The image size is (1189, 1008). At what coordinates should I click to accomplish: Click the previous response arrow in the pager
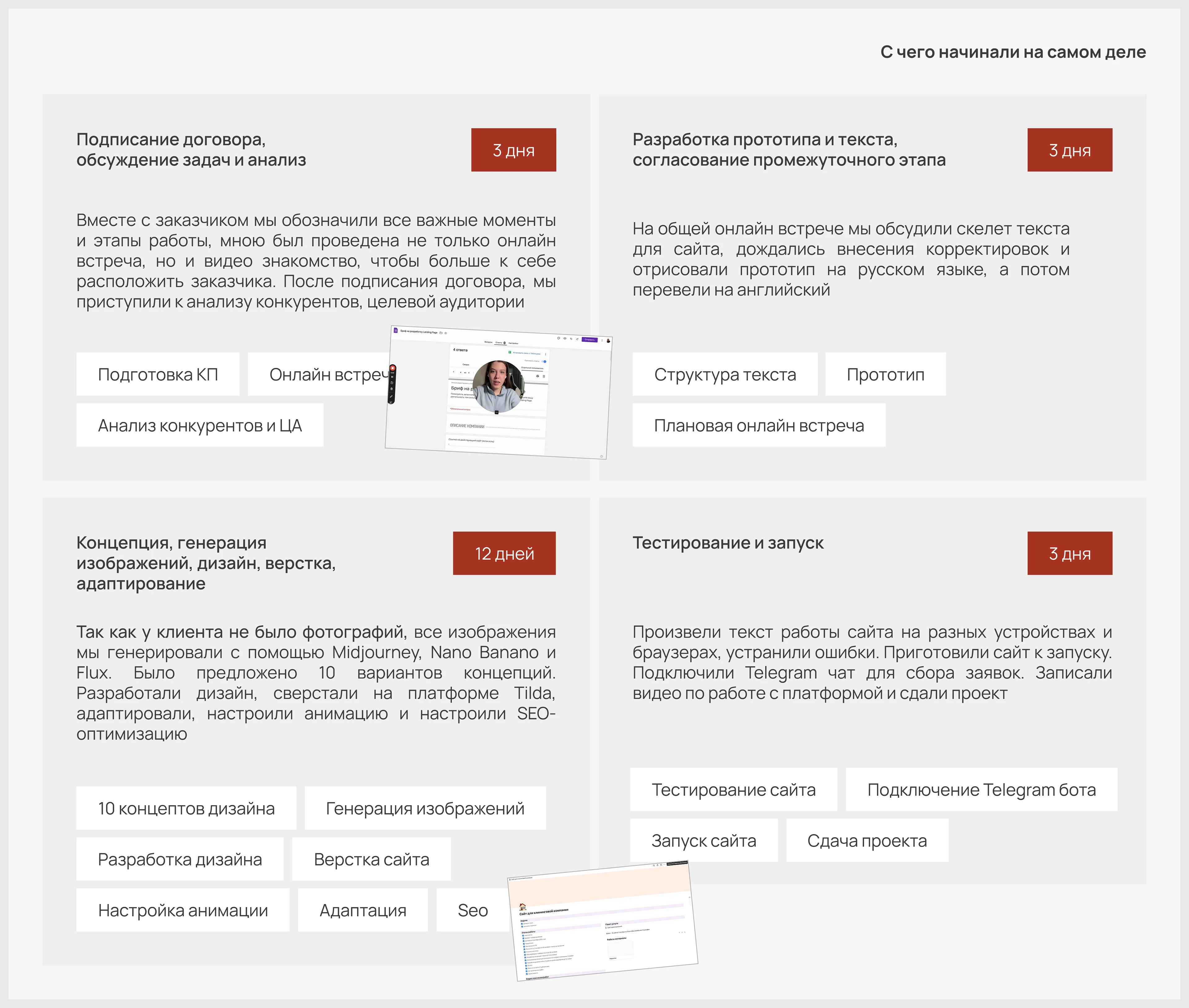[454, 372]
